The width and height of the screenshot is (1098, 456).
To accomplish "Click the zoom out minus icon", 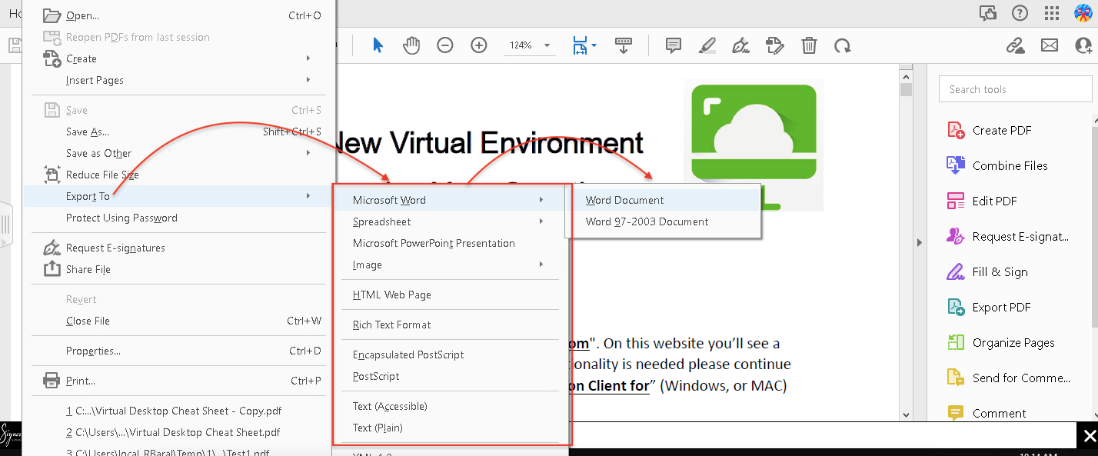I will click(x=445, y=45).
